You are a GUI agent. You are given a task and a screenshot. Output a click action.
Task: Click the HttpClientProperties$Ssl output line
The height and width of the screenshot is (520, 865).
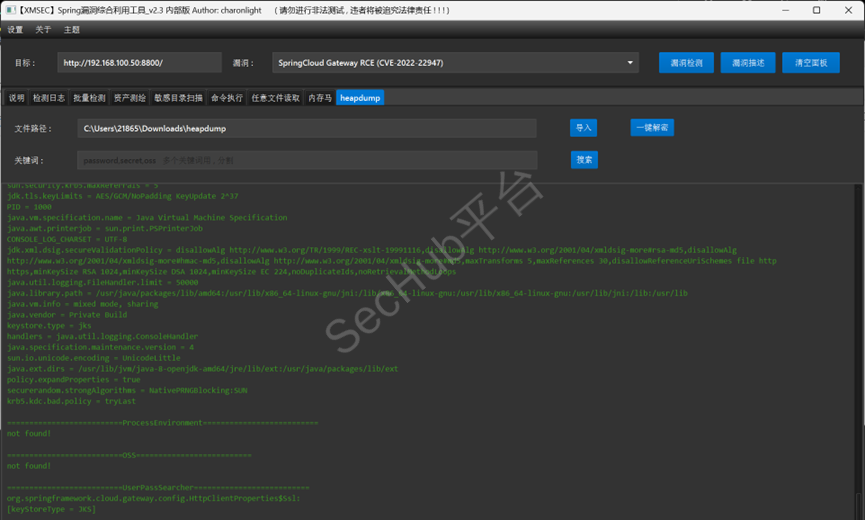(153, 498)
